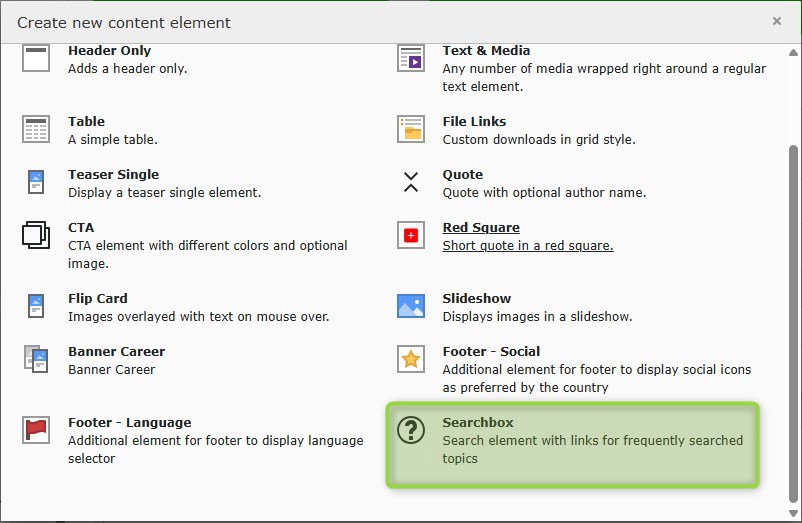Screen dimensions: 802x523
Task: Click "Short quote in a red square" link
Action: pos(528,246)
